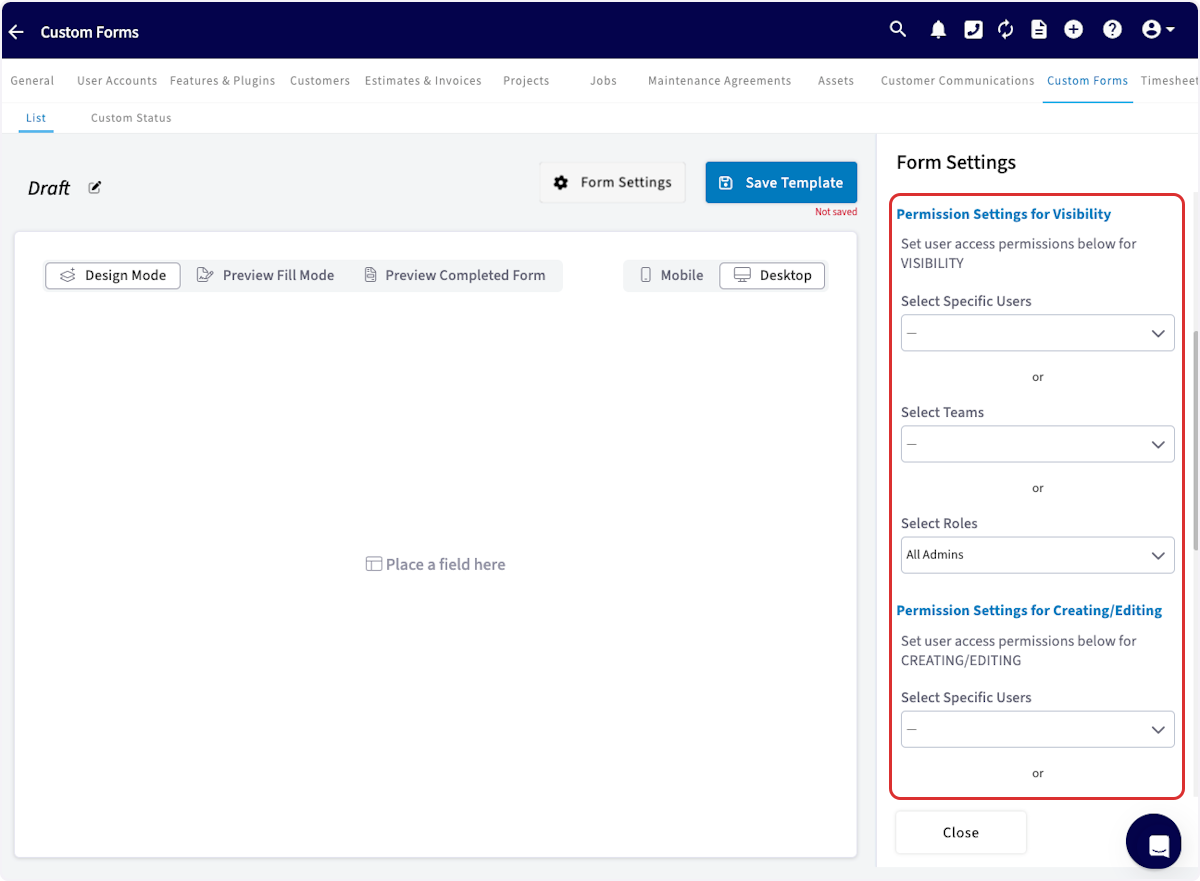Click the 'Place a field here' area
Viewport: 1200px width, 881px height.
436,564
